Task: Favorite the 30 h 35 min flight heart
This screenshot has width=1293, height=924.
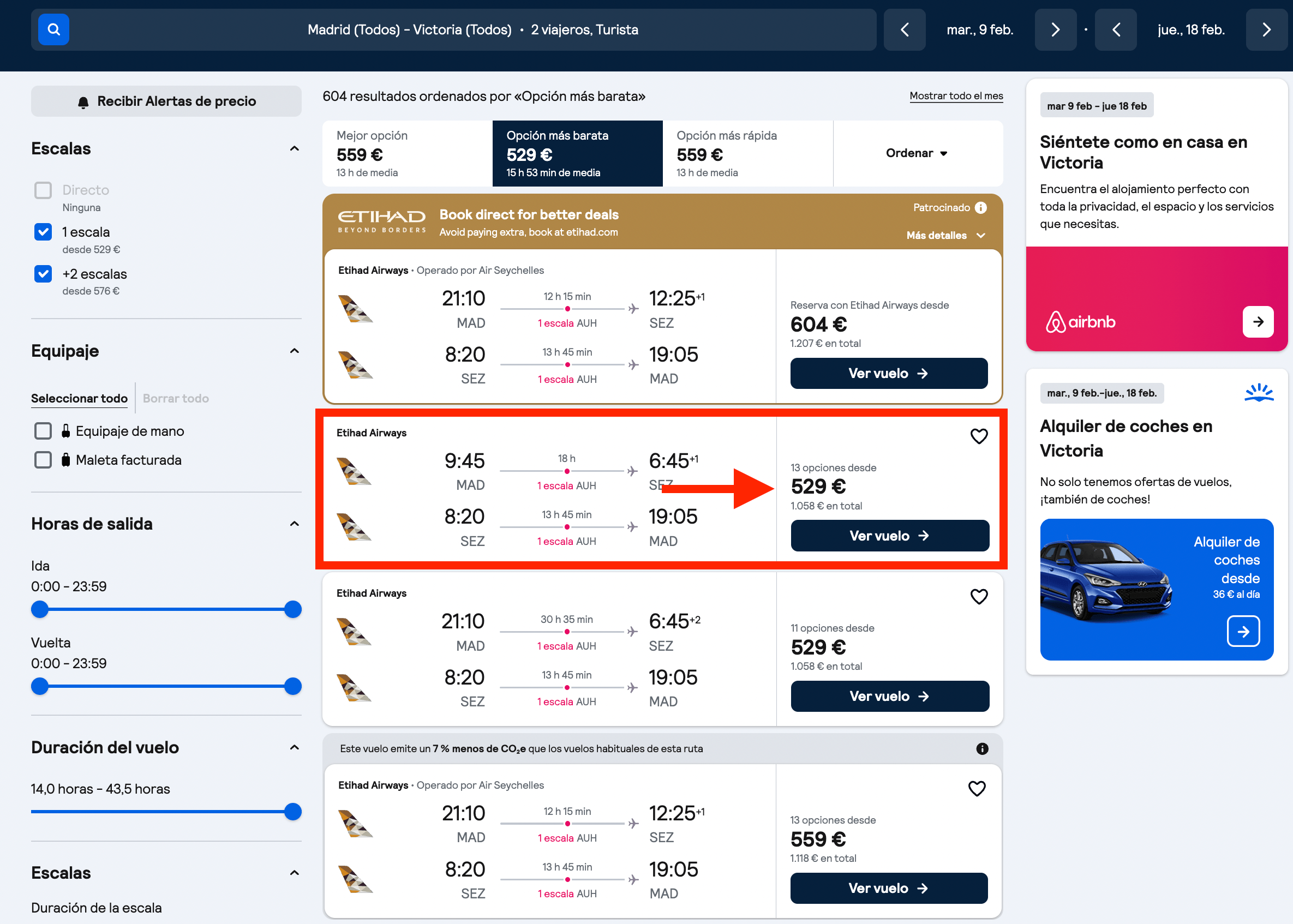Action: pos(979,597)
